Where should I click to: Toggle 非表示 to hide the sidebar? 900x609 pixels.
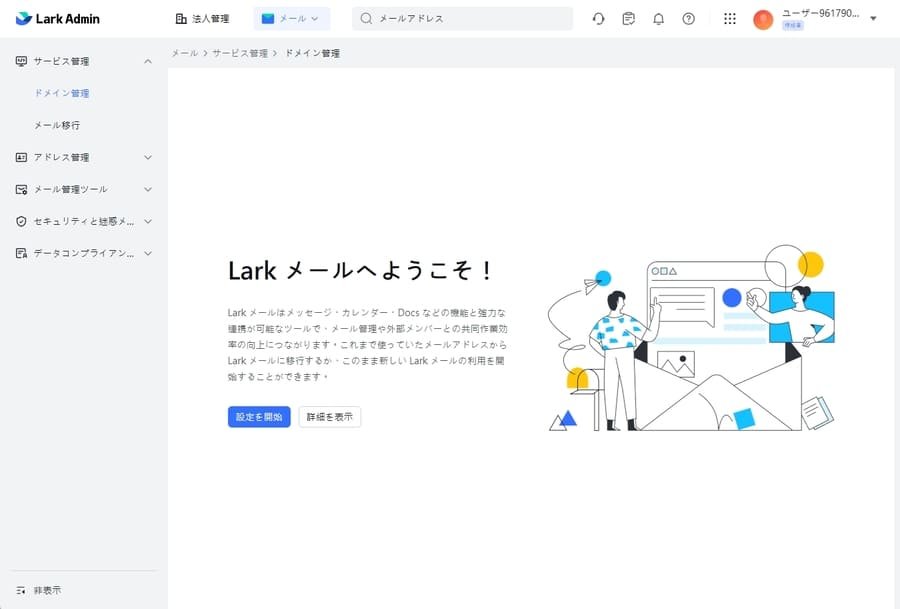pyautogui.click(x=40, y=590)
